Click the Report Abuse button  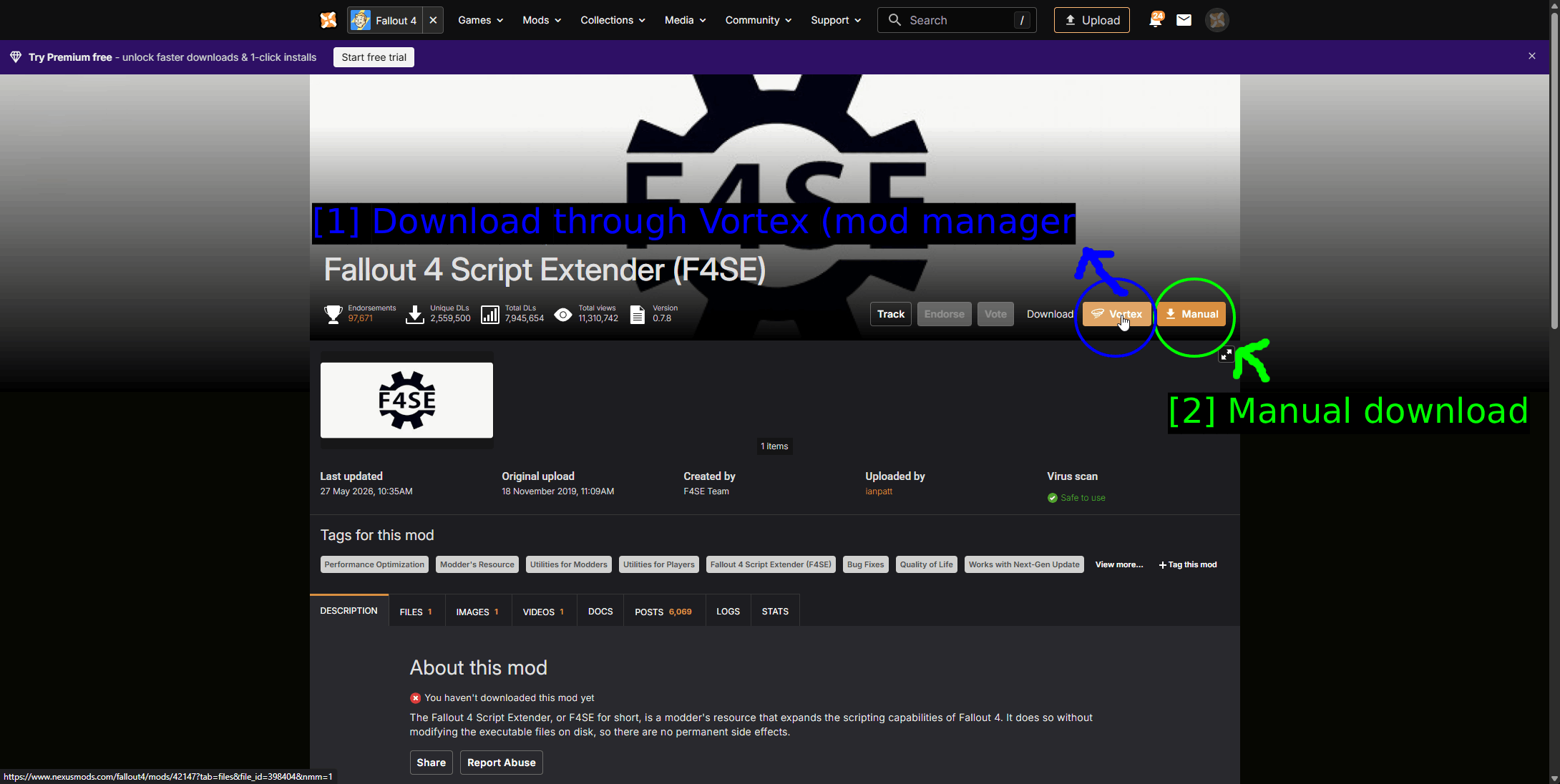[x=502, y=763]
